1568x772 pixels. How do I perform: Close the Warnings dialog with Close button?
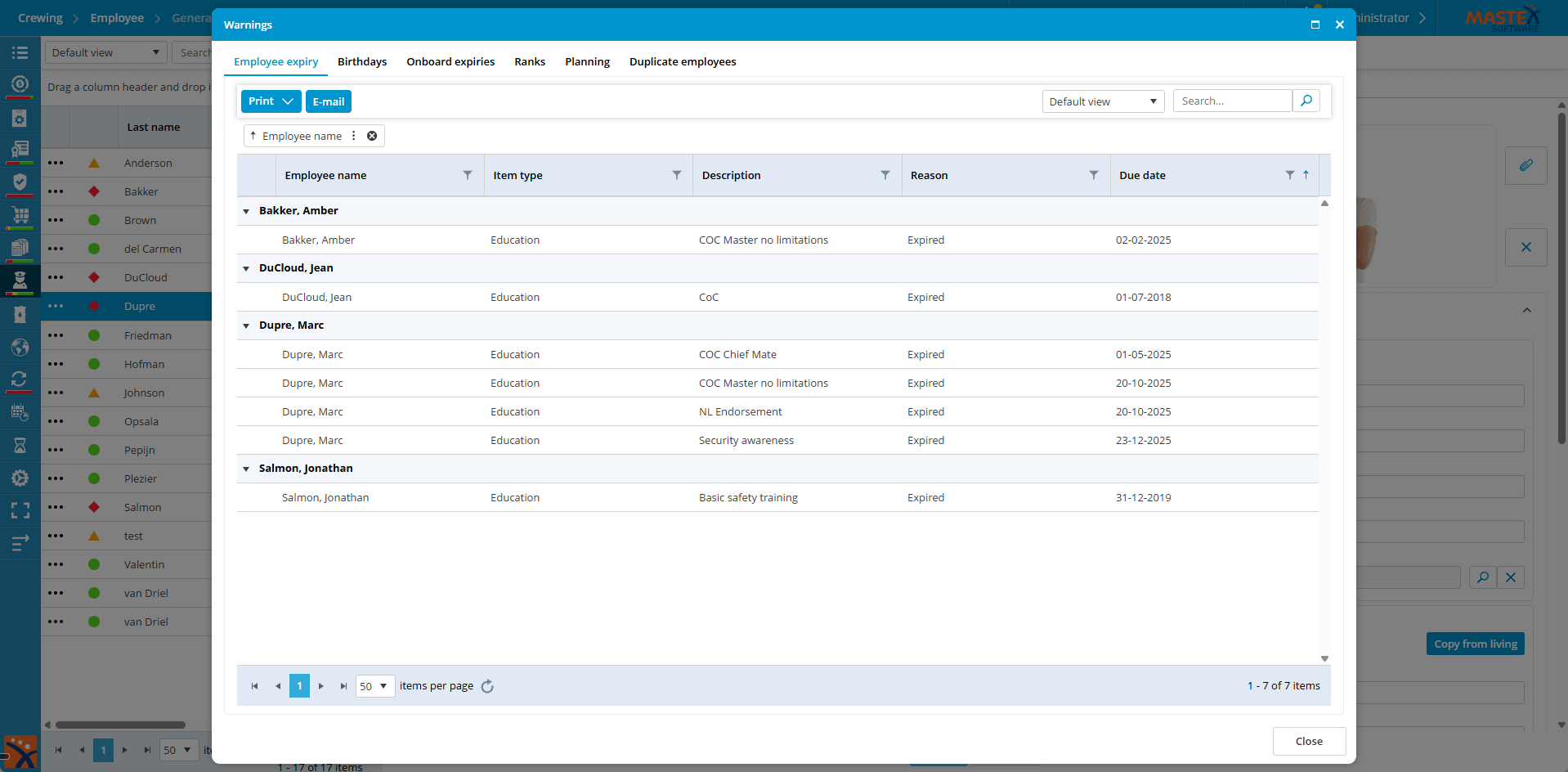pyautogui.click(x=1309, y=741)
